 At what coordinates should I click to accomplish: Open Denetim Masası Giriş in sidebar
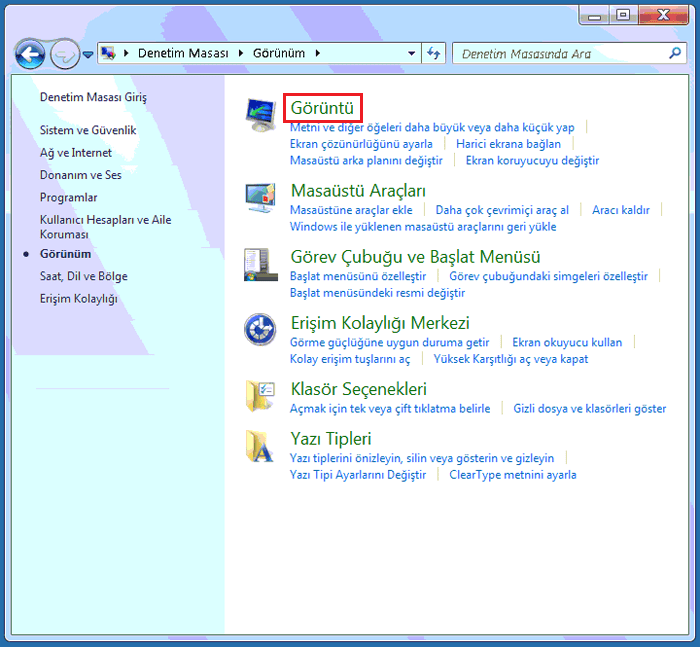coord(93,97)
